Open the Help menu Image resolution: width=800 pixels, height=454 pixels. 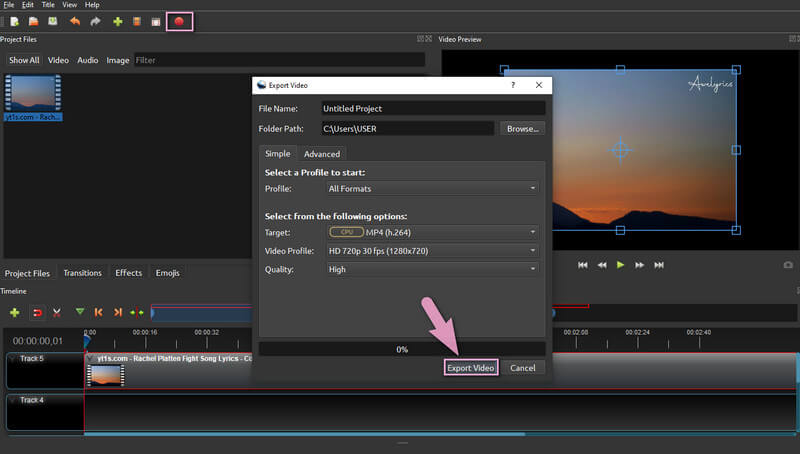[x=92, y=5]
